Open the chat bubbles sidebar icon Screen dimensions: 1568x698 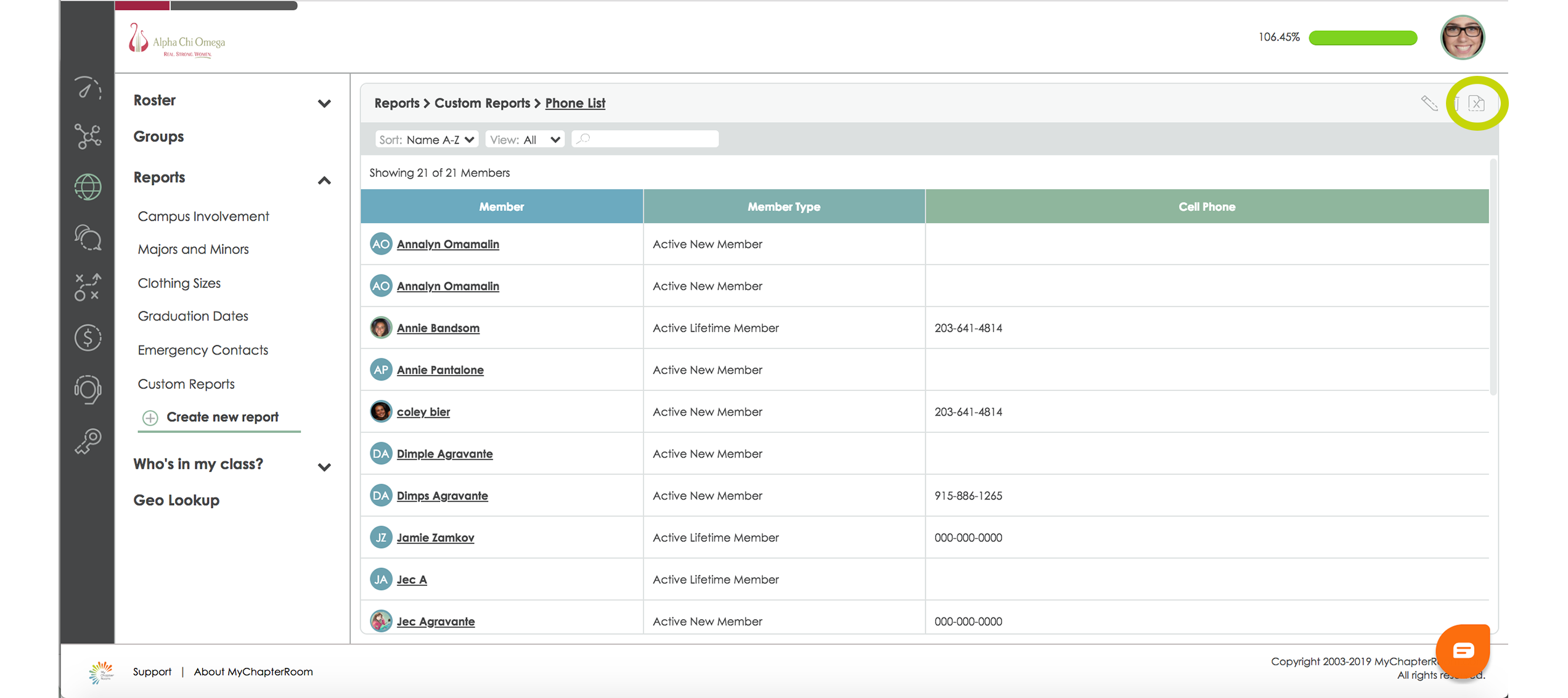point(88,237)
